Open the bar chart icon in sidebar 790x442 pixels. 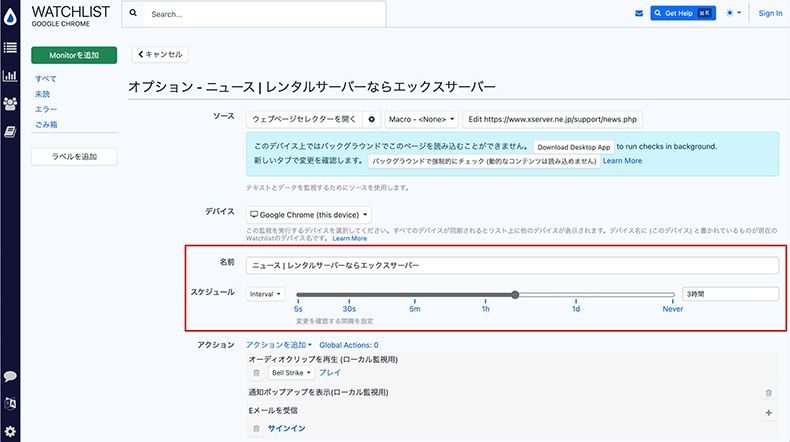click(x=10, y=75)
